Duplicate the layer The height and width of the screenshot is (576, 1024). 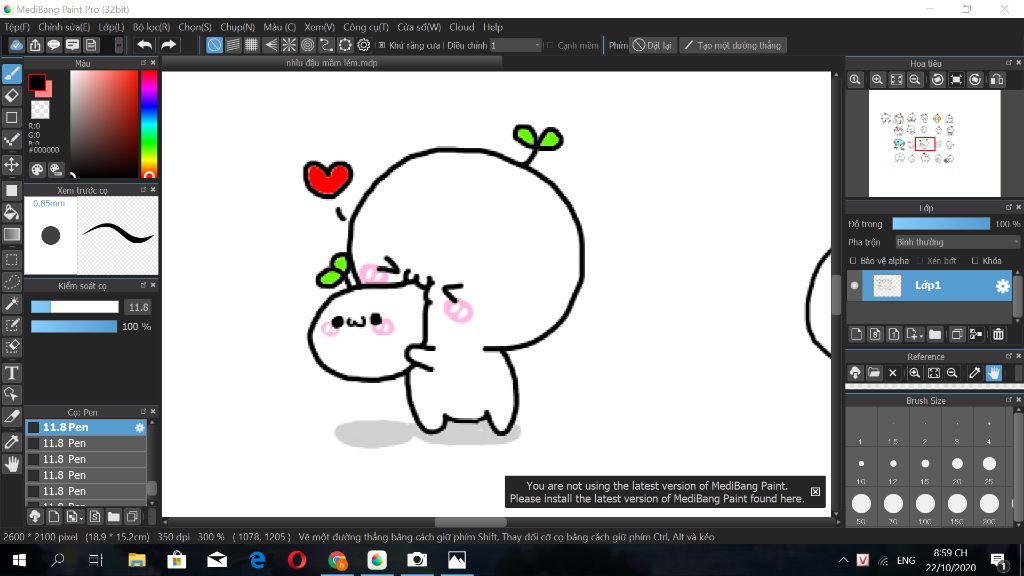pyautogui.click(x=957, y=334)
